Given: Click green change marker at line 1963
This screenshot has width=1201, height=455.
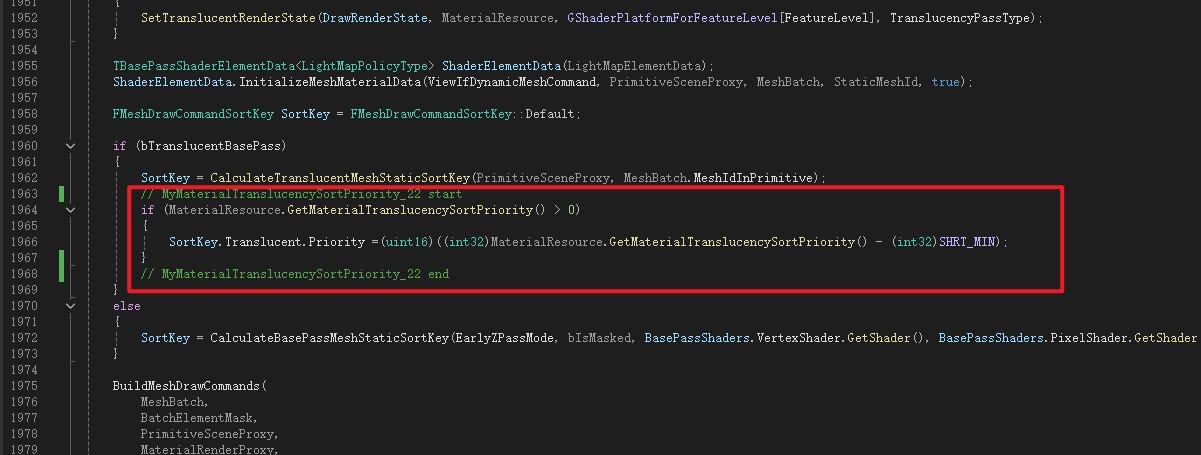Looking at the screenshot, I should pos(62,194).
